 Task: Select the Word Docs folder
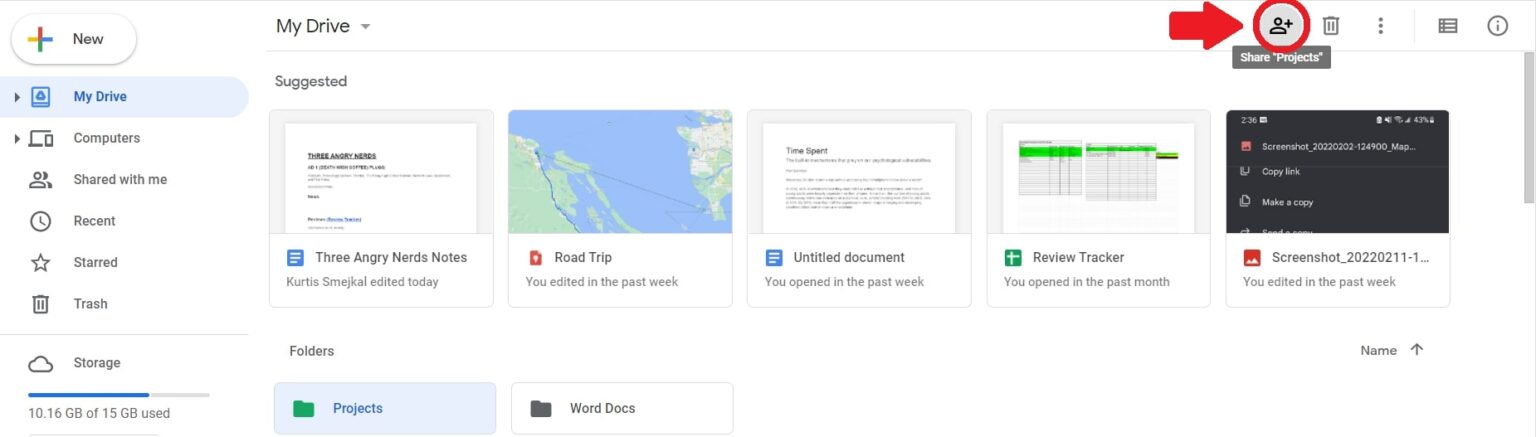[x=621, y=408]
